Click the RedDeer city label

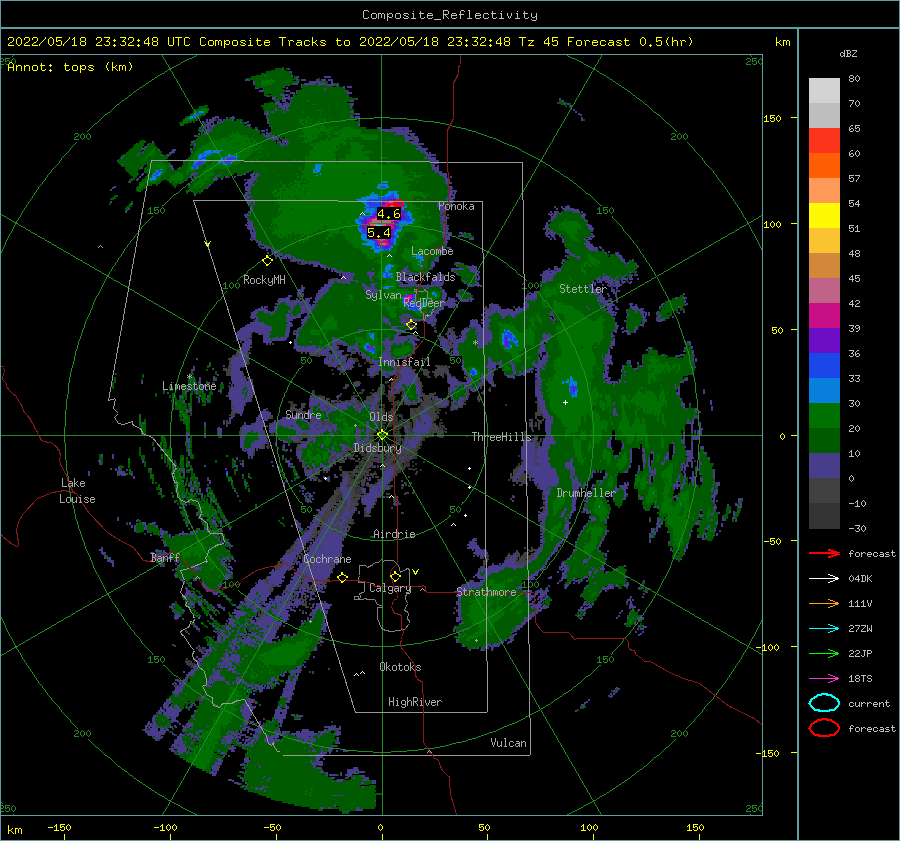tap(424, 303)
